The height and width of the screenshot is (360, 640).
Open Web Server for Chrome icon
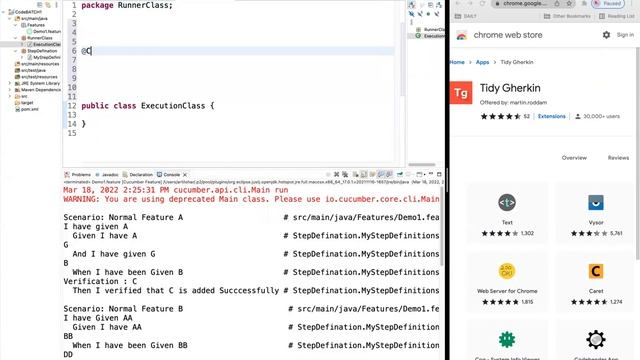click(x=507, y=271)
